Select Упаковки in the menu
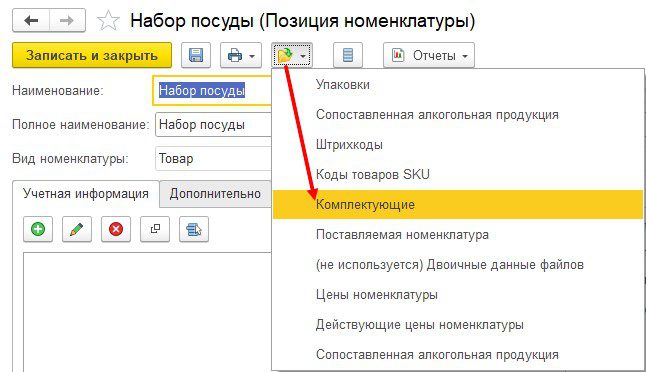646x372 pixels. click(x=458, y=84)
